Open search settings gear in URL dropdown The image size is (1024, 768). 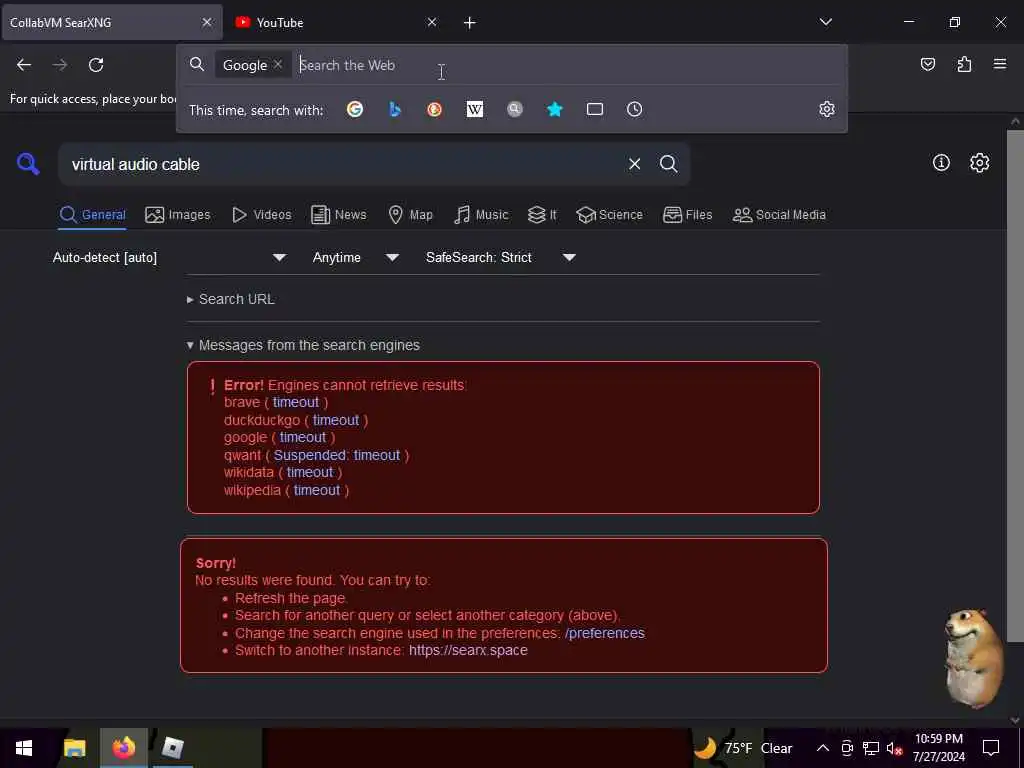(827, 109)
